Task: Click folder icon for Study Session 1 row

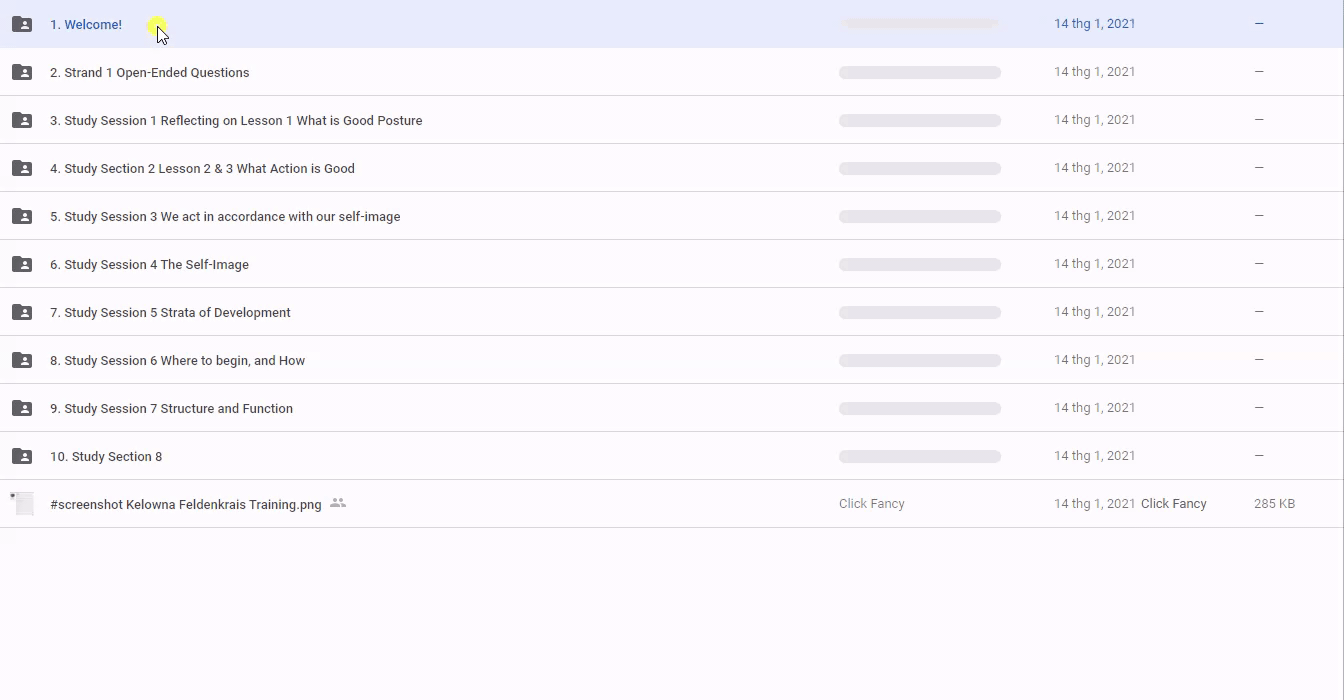Action: pos(22,120)
